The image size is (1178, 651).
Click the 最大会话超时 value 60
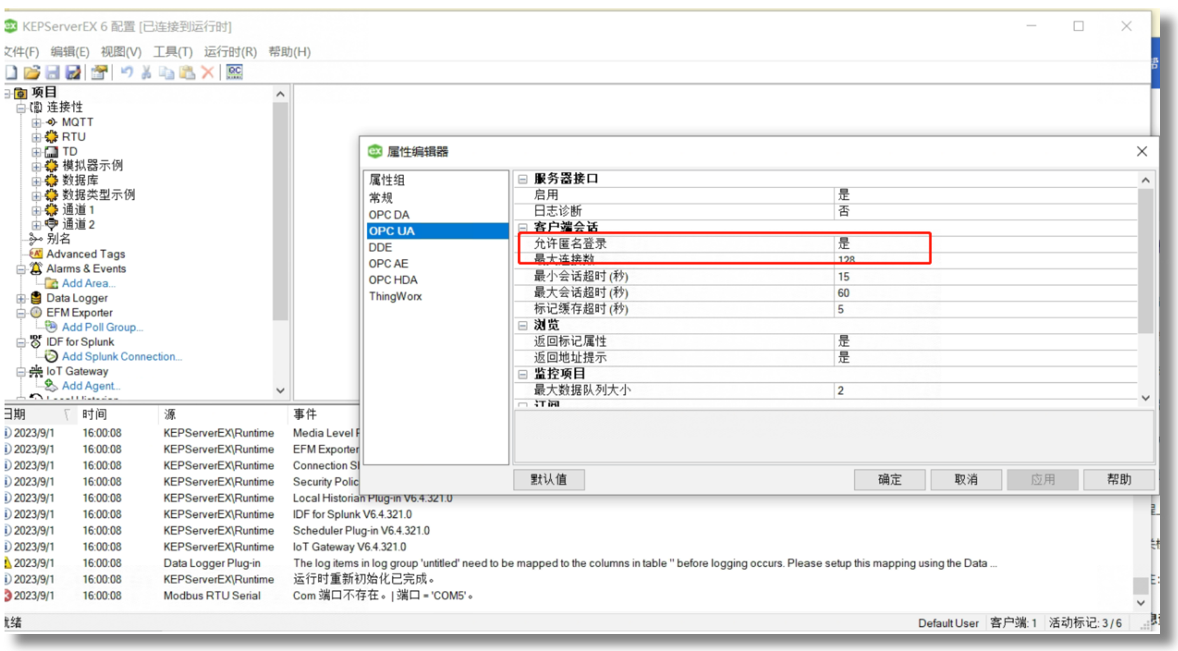985,293
